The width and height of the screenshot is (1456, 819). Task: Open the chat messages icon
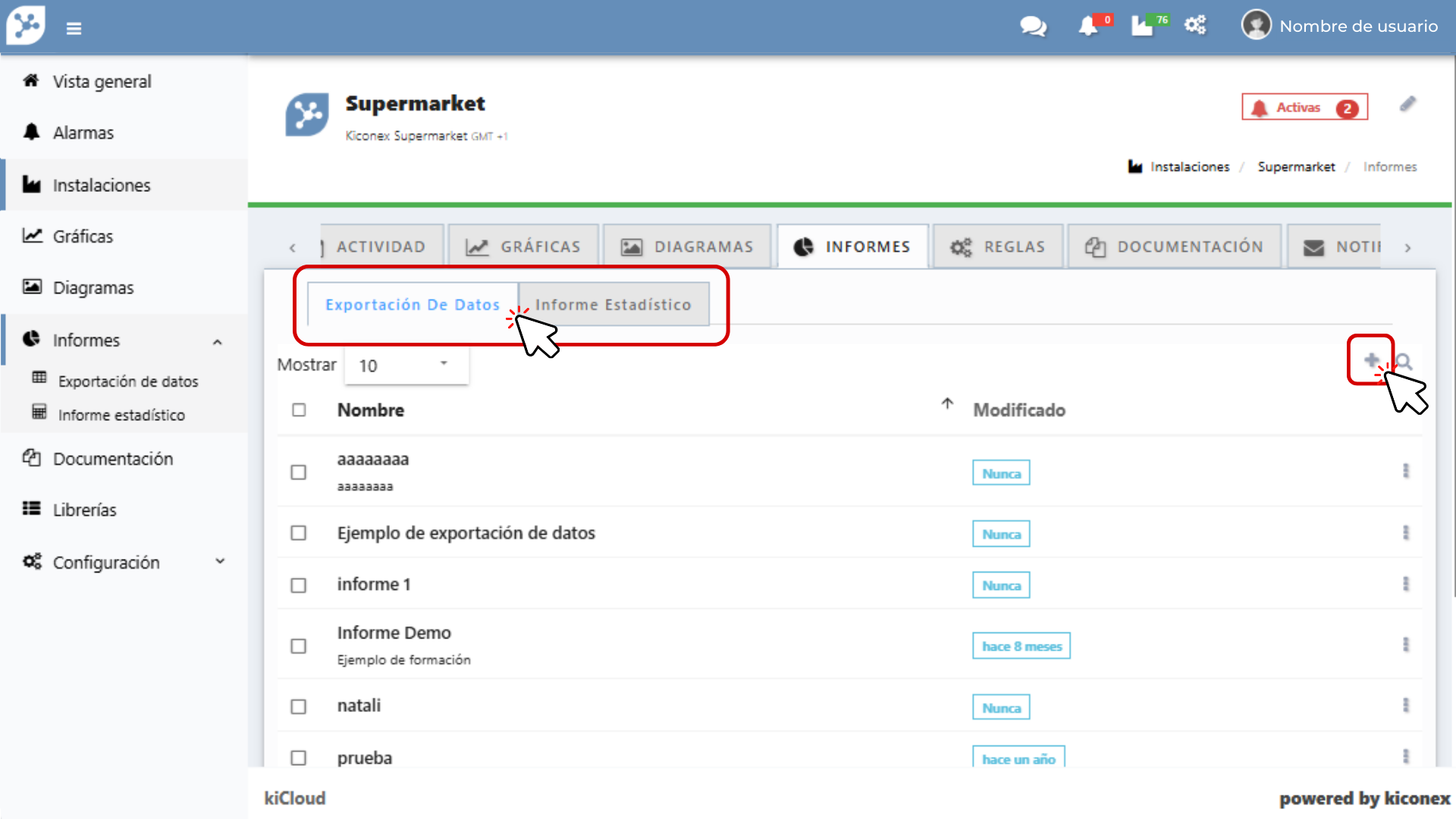tap(1033, 27)
